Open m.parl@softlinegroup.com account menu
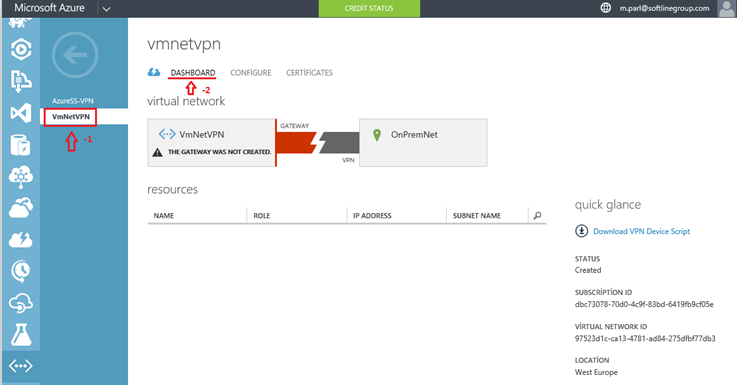 click(x=664, y=8)
